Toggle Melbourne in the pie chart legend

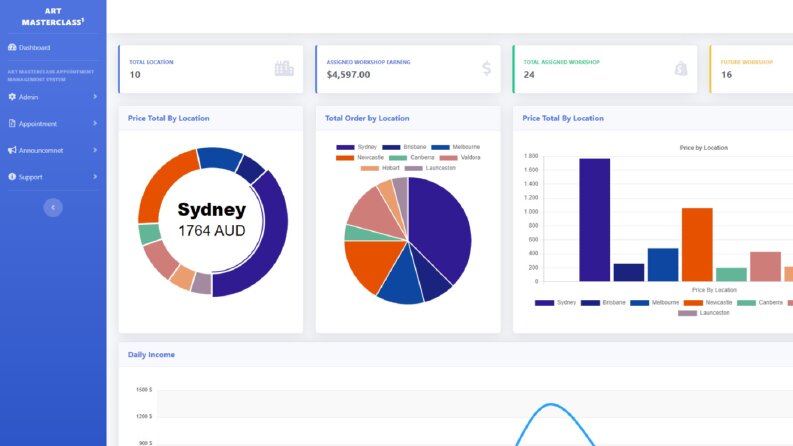(456, 147)
